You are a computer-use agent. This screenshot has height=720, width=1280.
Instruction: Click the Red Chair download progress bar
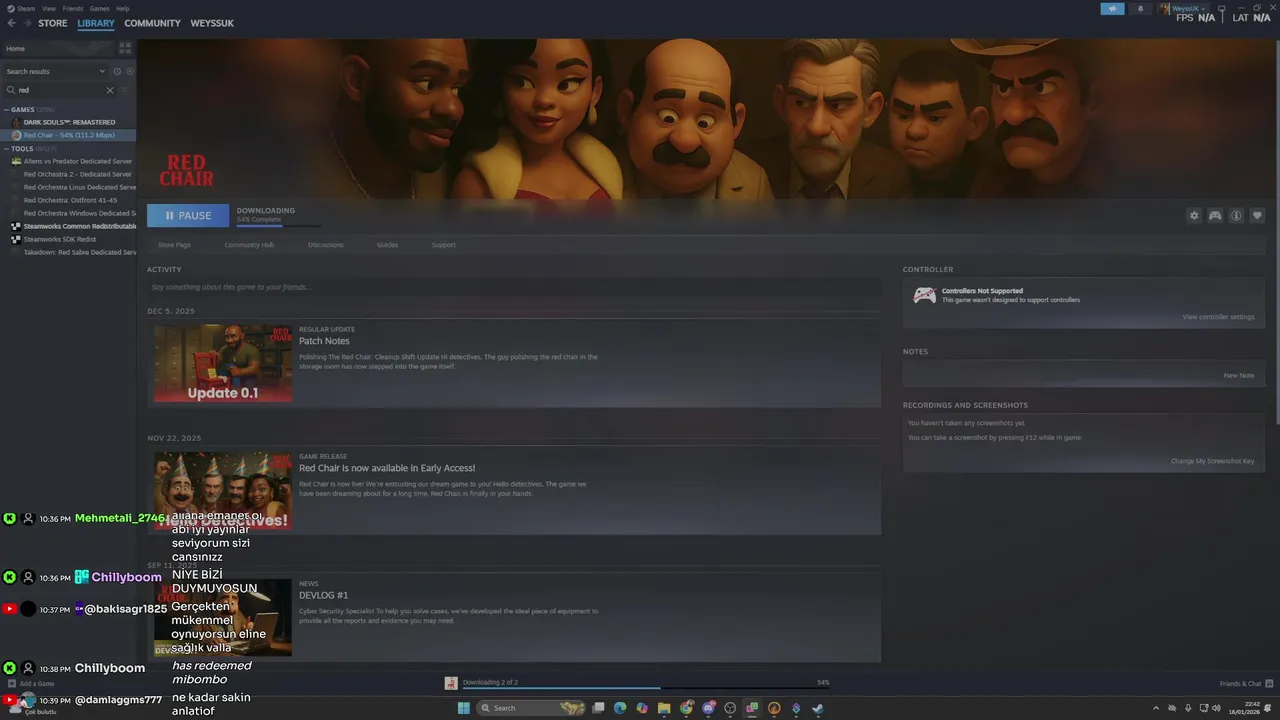pyautogui.click(x=279, y=226)
